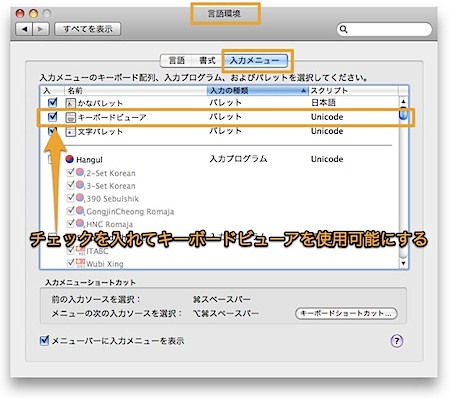Toggle the かなパレット checkbox

52,102
